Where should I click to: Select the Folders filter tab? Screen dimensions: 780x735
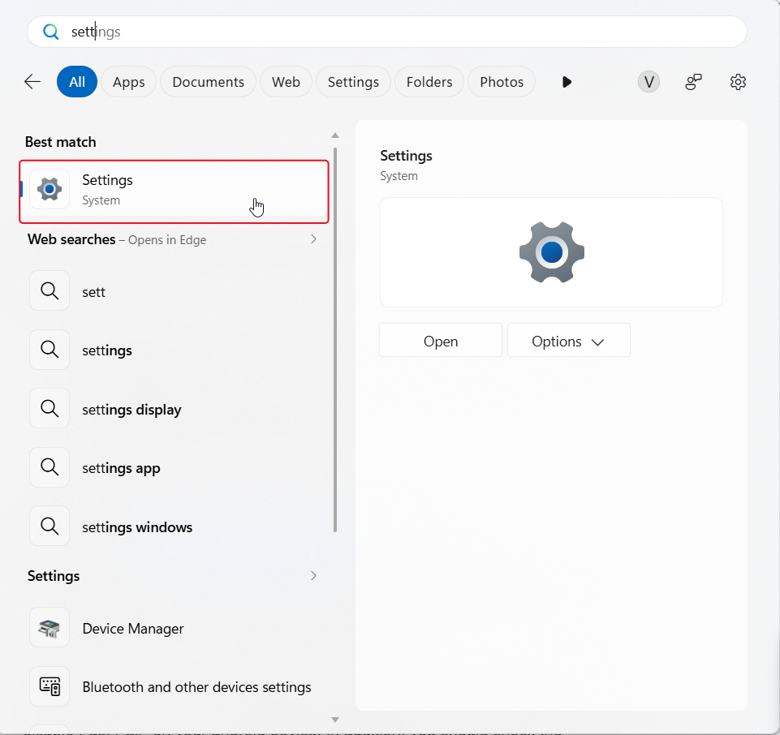tap(429, 82)
